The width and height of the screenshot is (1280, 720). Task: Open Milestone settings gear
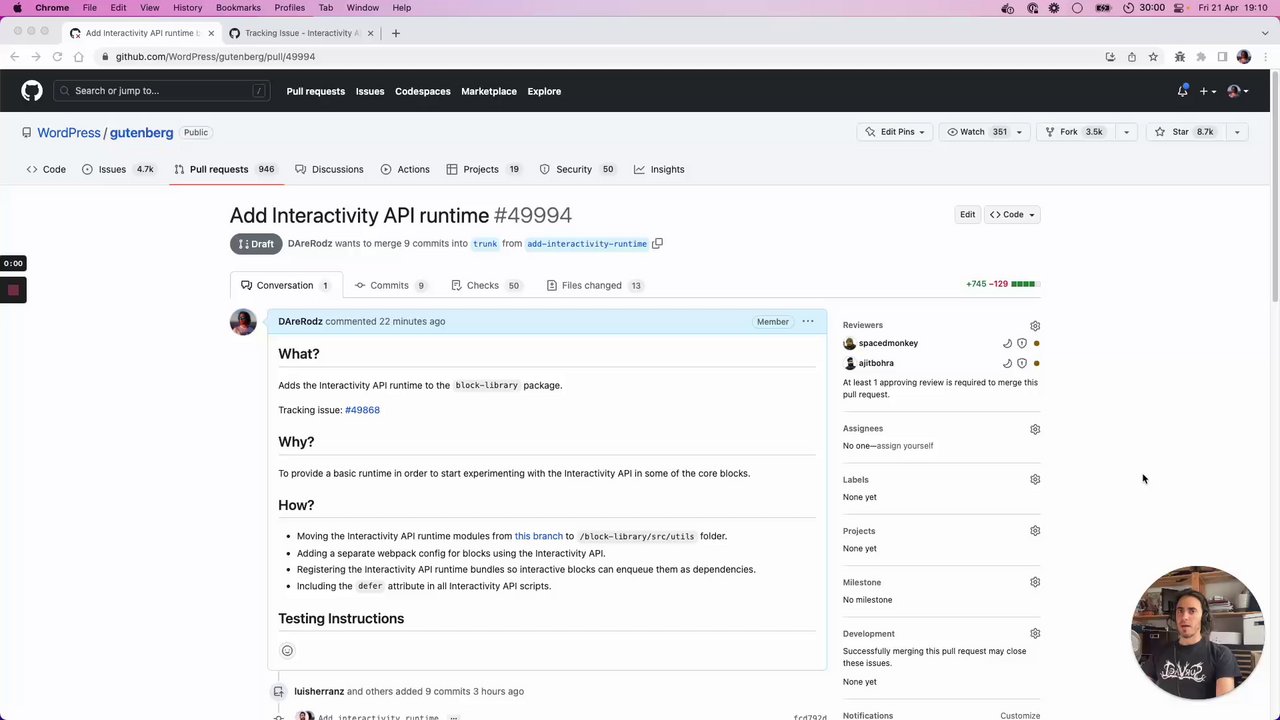coord(1035,582)
